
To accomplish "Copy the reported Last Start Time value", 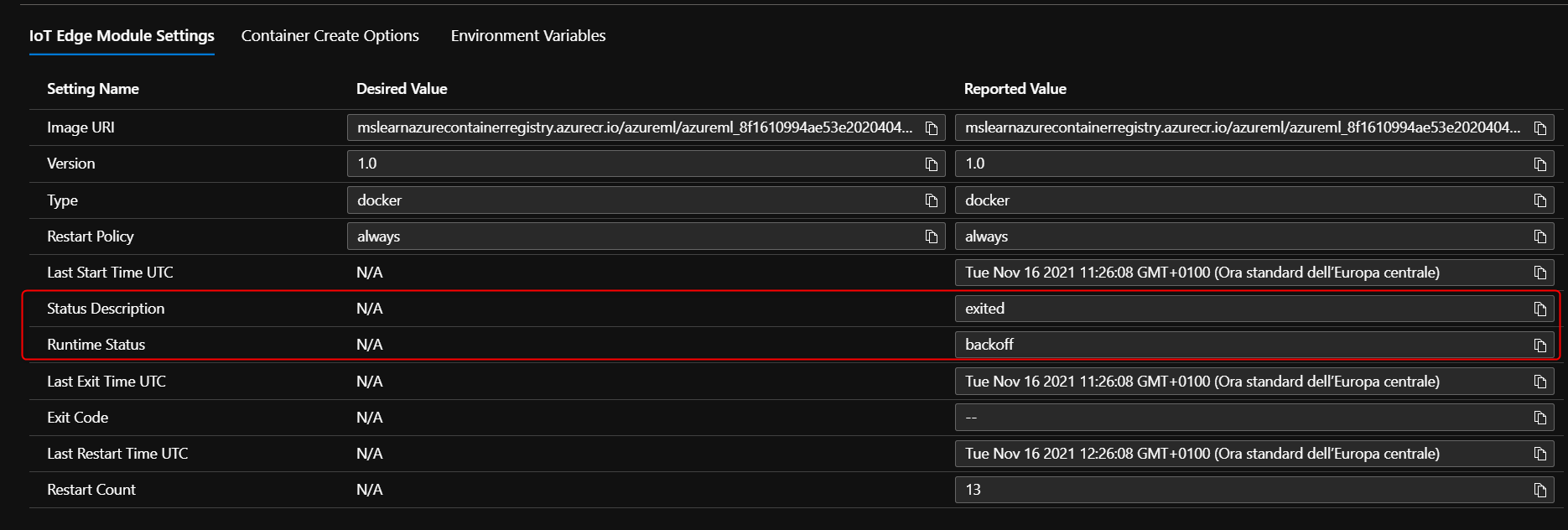I will click(x=1540, y=273).
